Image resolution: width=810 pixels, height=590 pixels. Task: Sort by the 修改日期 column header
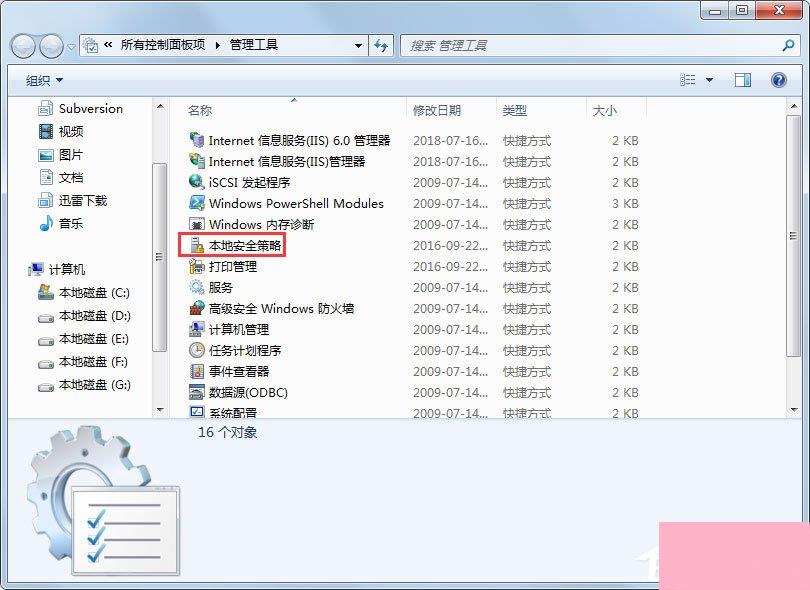437,110
